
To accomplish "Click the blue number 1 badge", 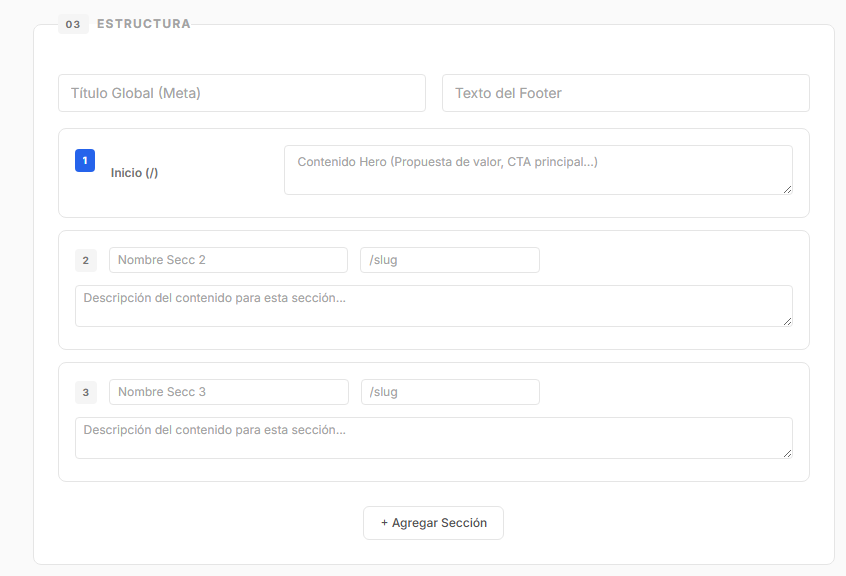I will [x=85, y=160].
